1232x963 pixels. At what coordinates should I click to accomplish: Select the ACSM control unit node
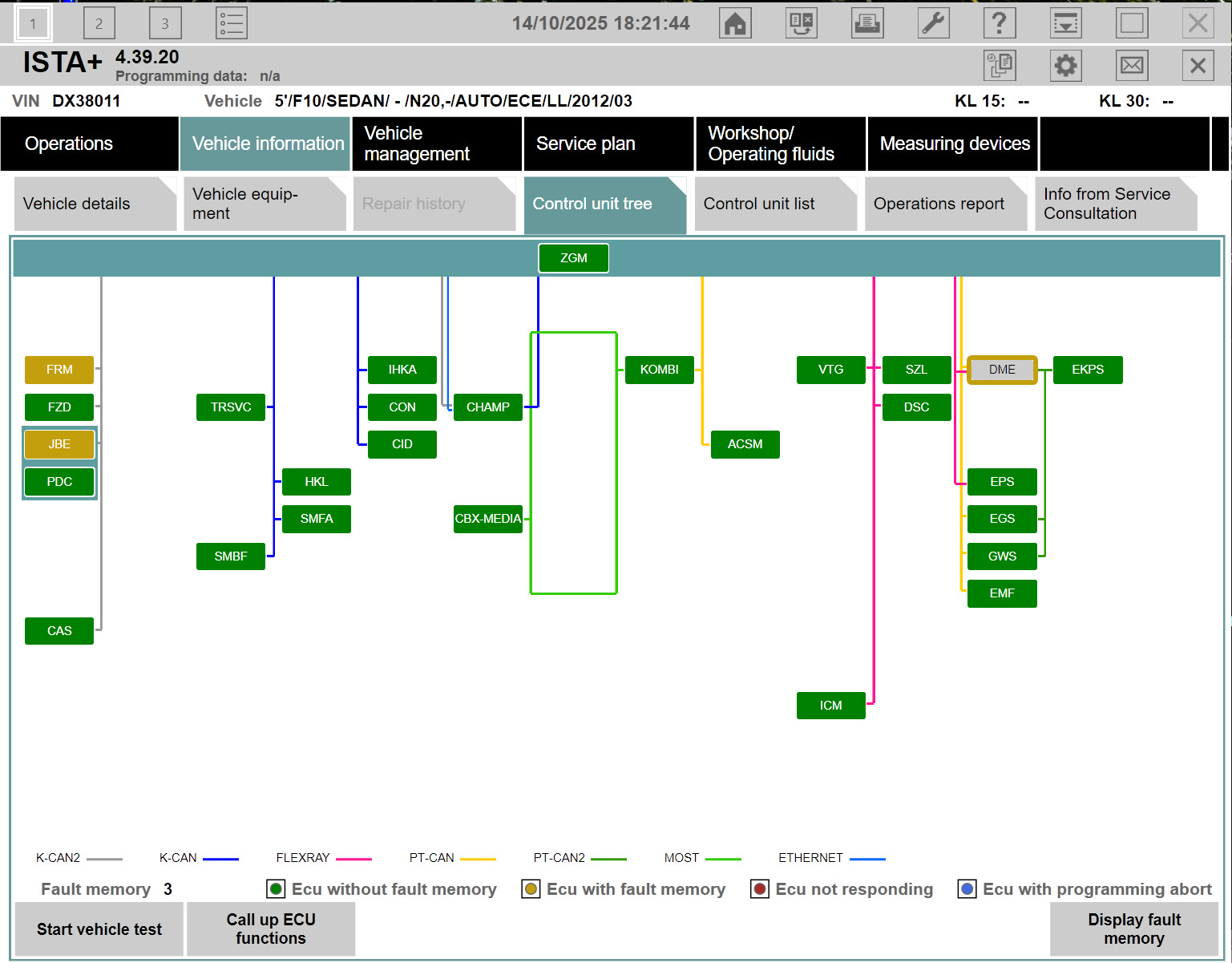click(745, 444)
